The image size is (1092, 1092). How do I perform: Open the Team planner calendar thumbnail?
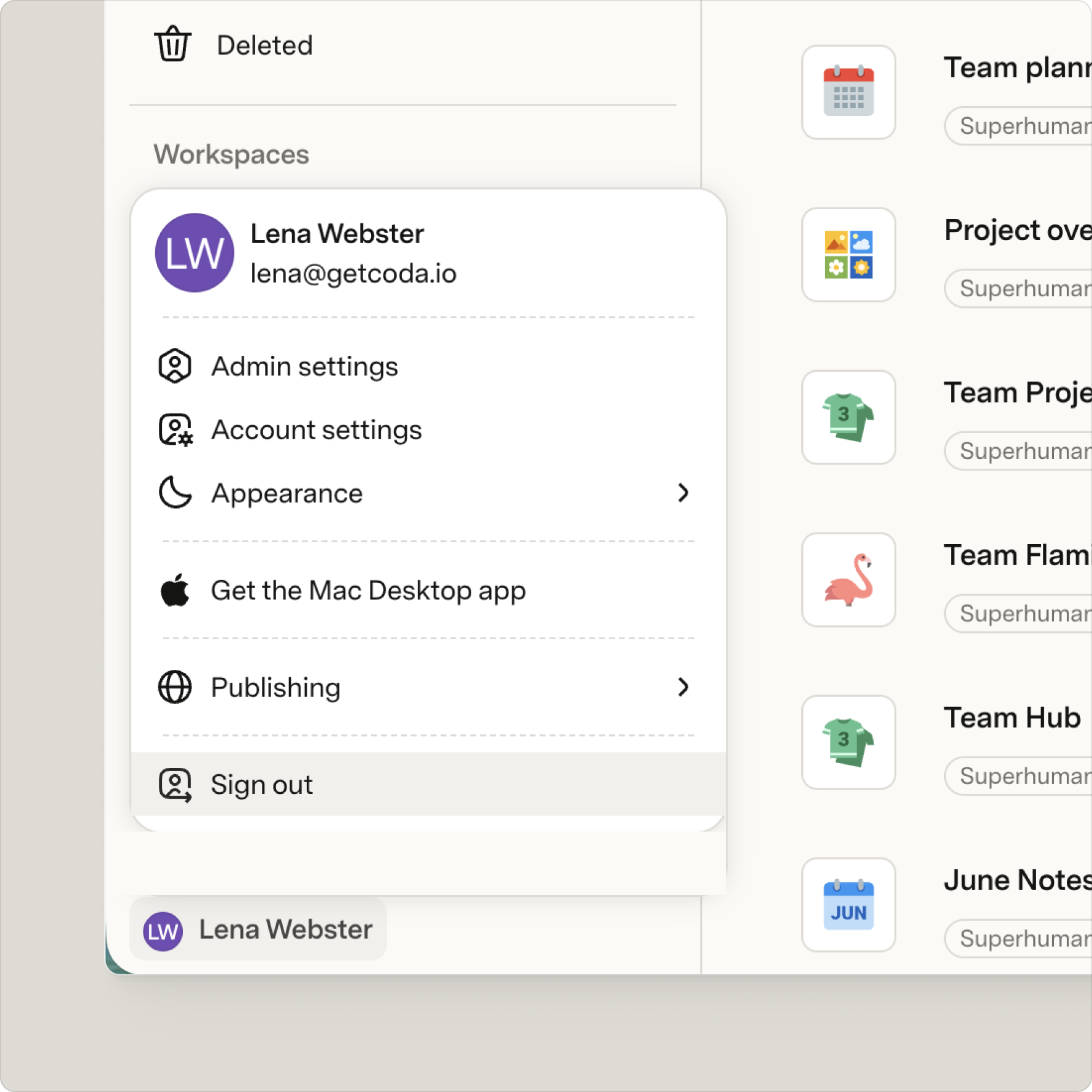tap(848, 92)
